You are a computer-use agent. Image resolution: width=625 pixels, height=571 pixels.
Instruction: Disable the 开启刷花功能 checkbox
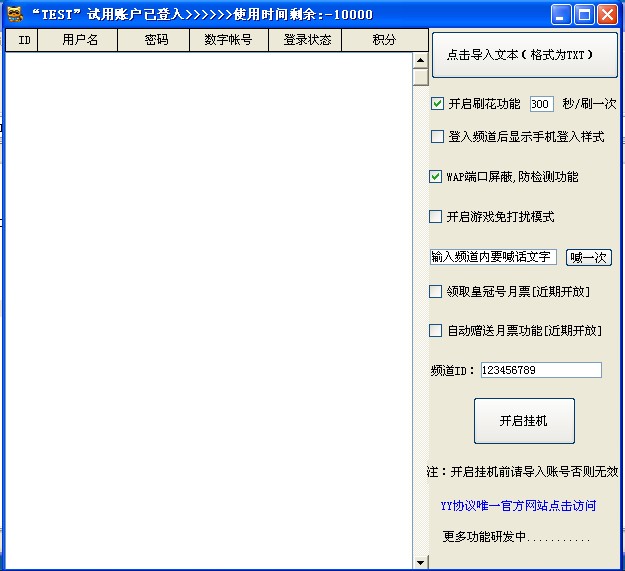click(x=437, y=104)
